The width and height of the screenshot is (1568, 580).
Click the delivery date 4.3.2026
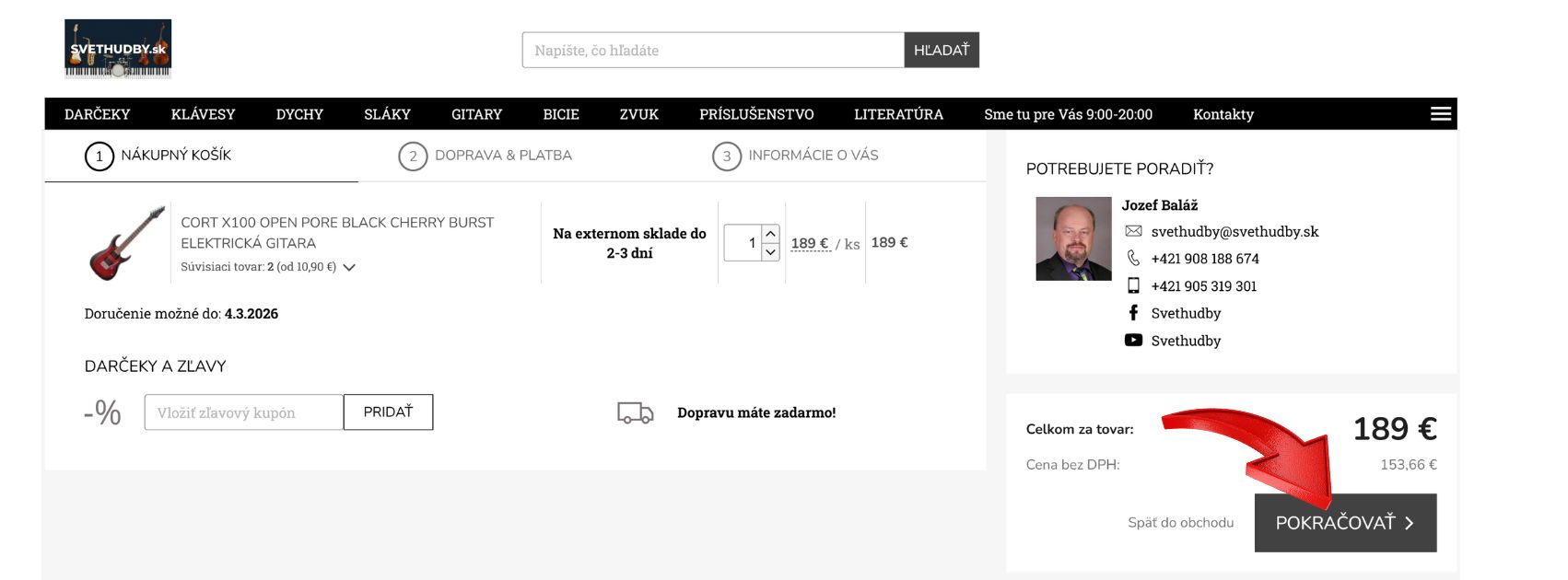point(252,314)
